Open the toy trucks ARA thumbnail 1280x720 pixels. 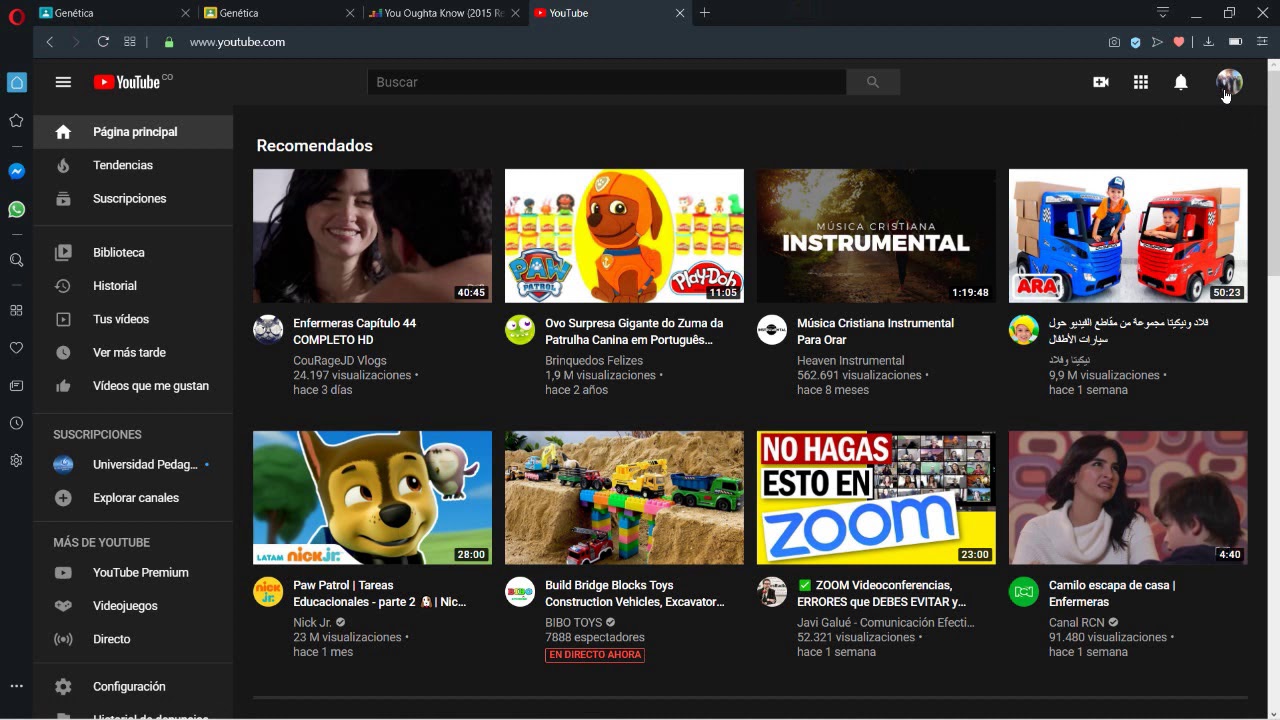click(x=1128, y=236)
